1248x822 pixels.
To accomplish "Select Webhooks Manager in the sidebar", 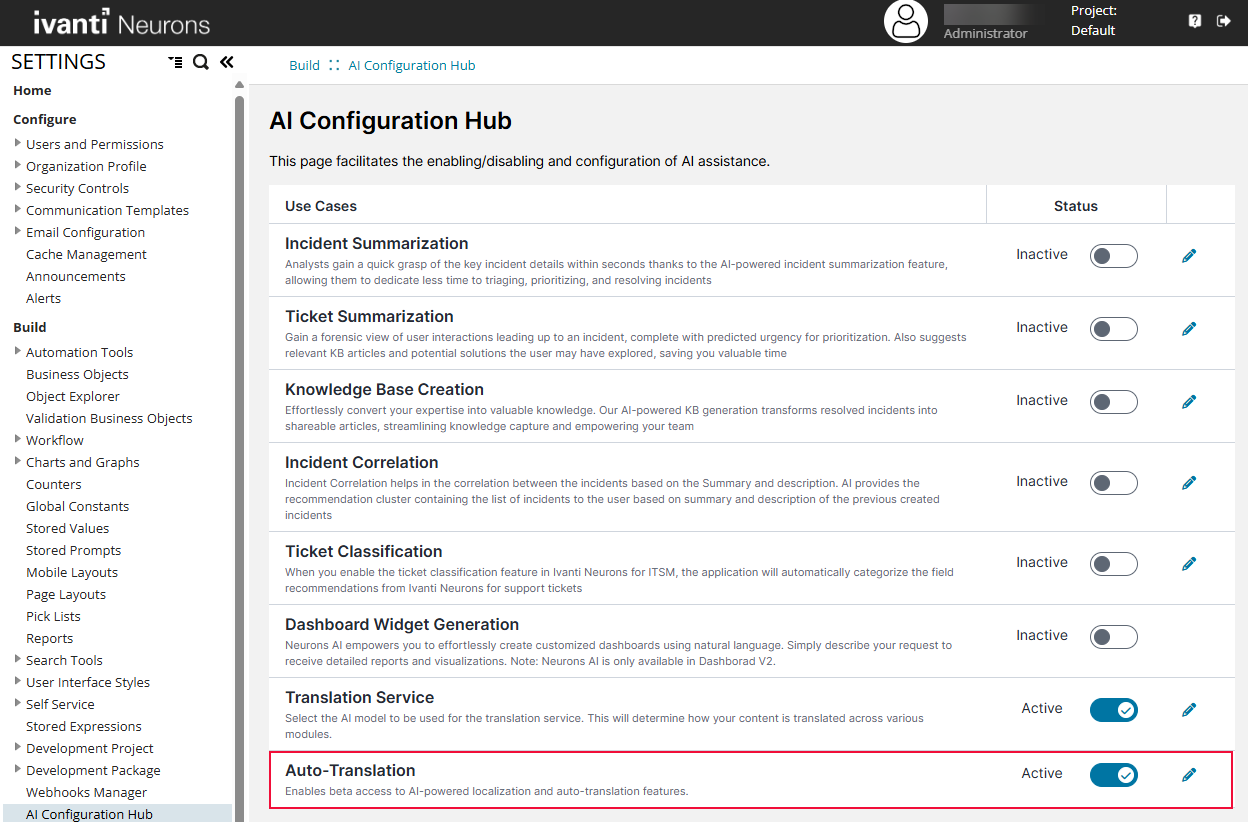I will click(86, 792).
